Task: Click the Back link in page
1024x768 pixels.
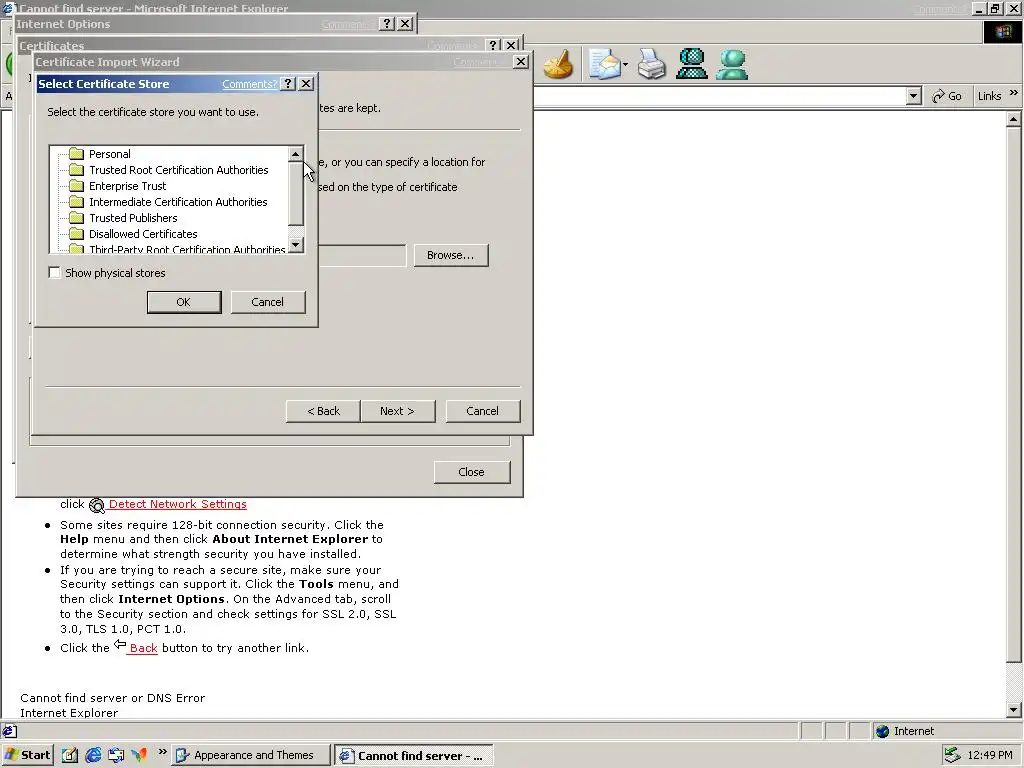Action: [x=143, y=648]
